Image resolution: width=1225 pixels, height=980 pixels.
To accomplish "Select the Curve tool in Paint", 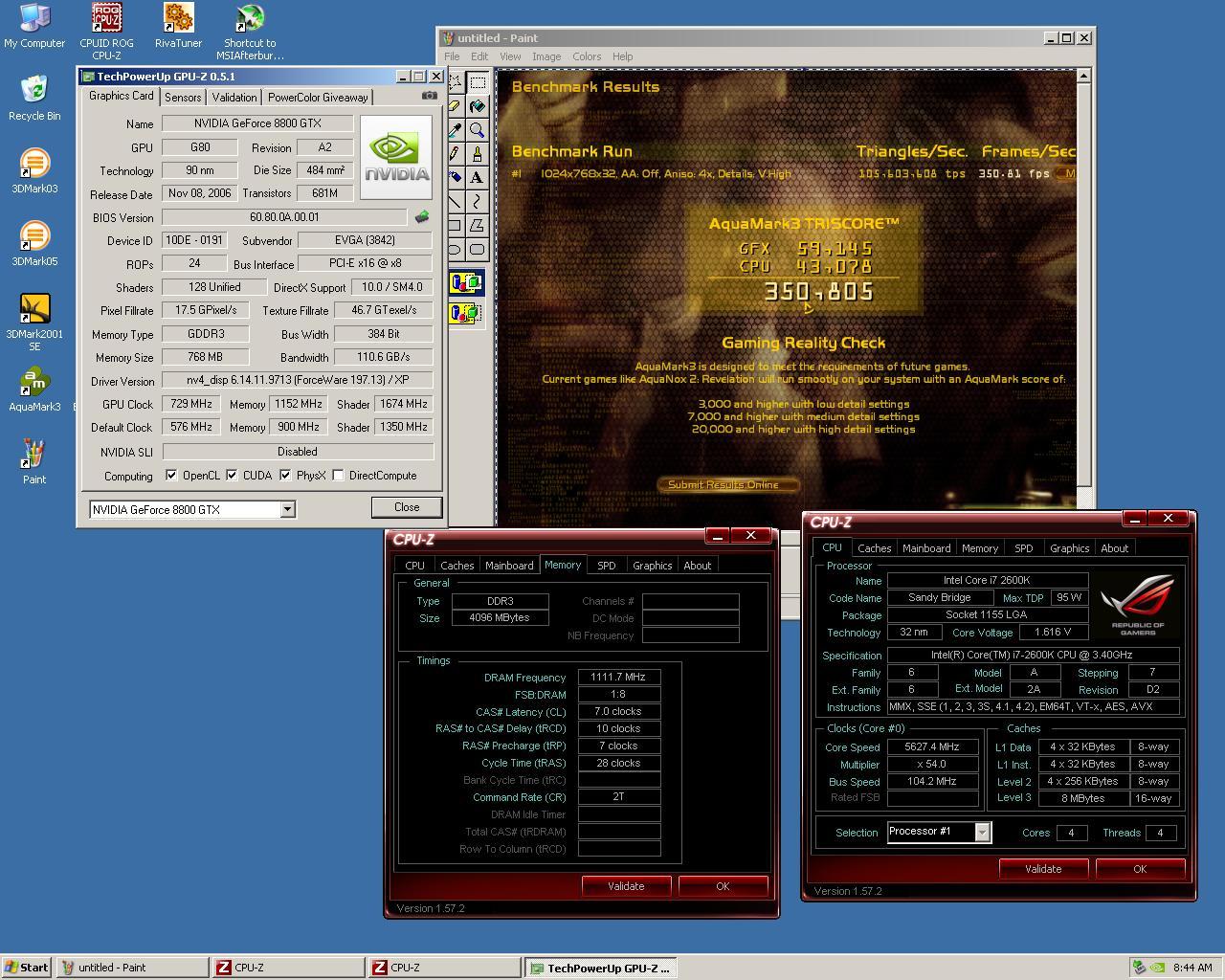I will coord(477,202).
